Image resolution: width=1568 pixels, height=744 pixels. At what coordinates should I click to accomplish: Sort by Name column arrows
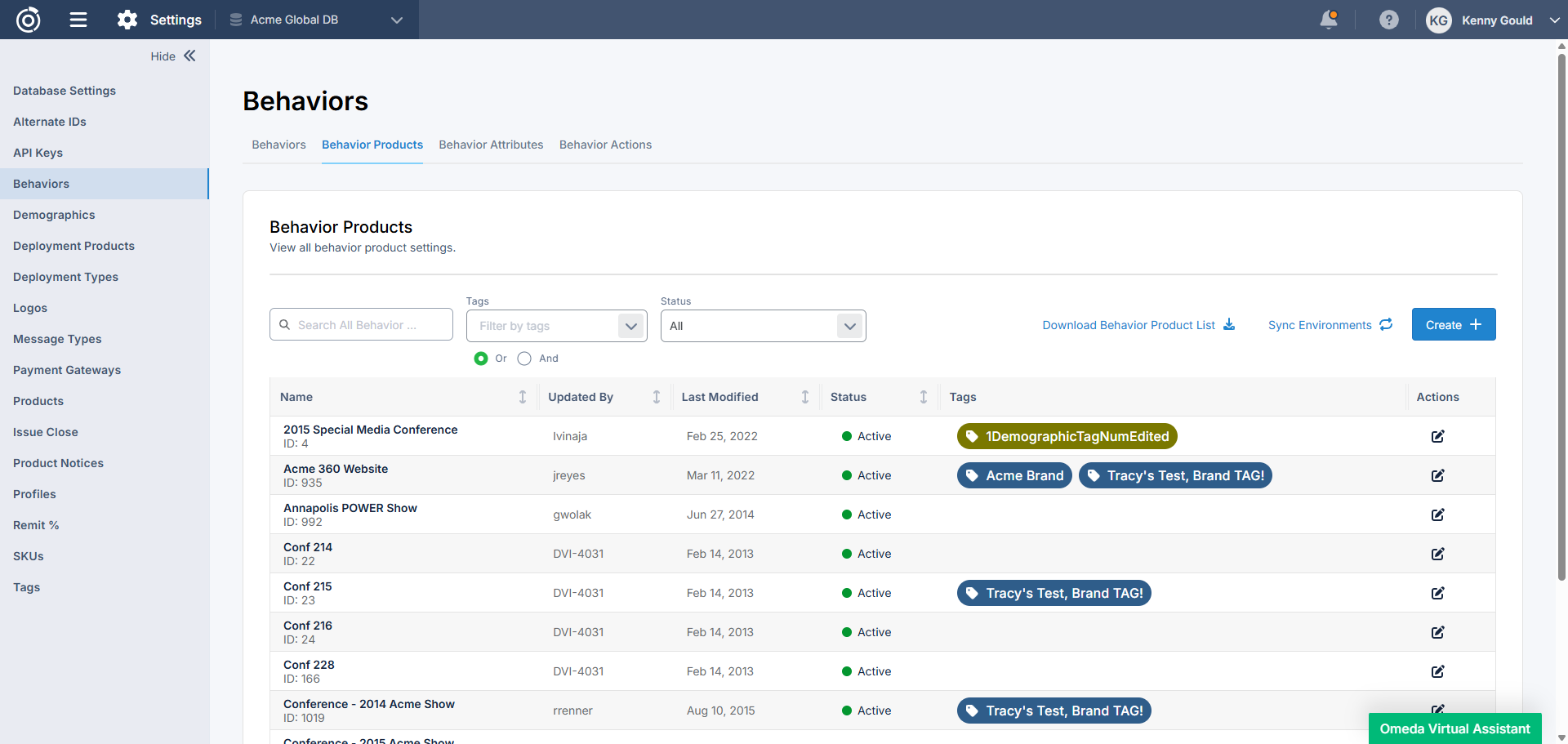[x=523, y=397]
